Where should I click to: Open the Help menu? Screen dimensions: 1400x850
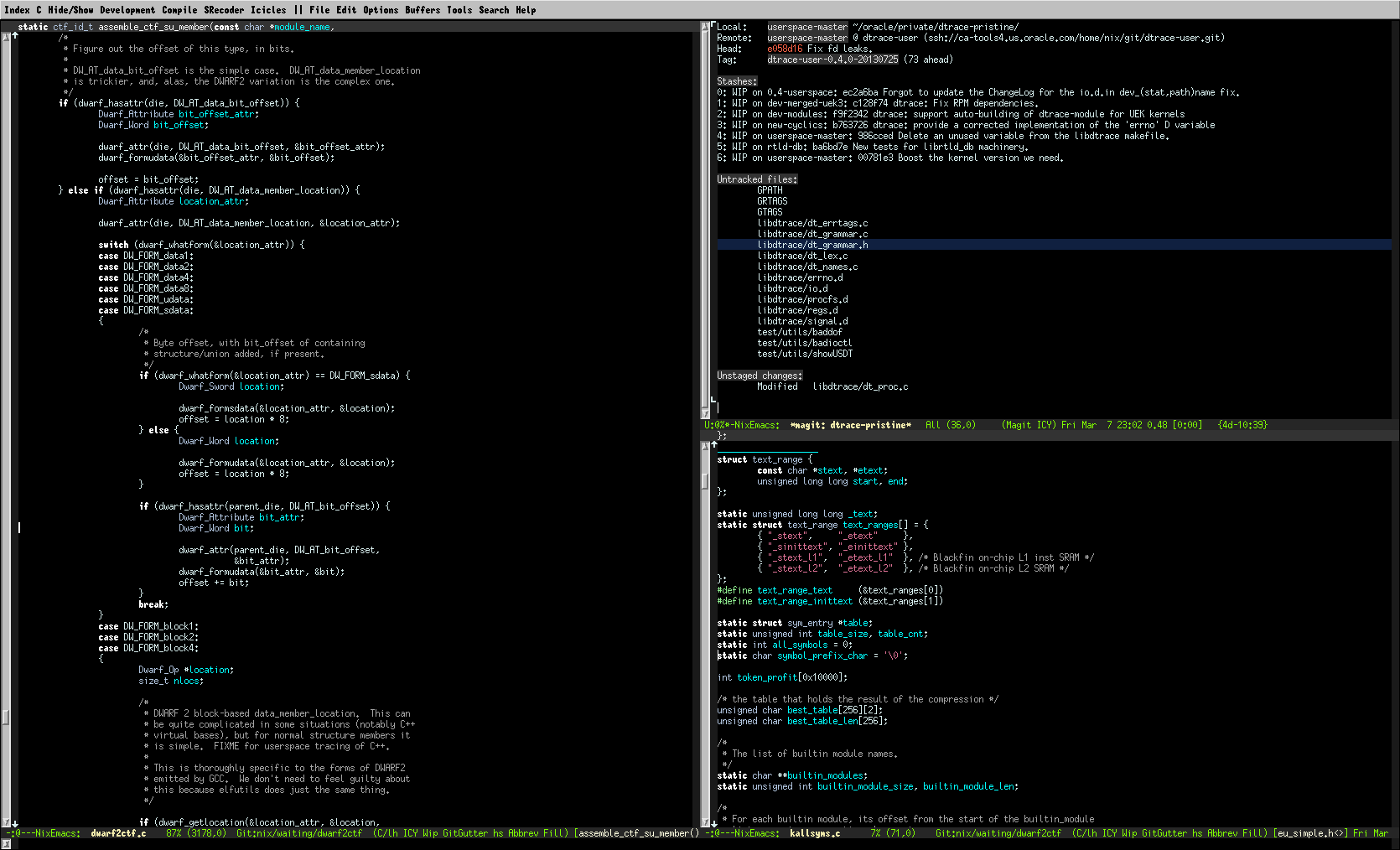point(526,10)
